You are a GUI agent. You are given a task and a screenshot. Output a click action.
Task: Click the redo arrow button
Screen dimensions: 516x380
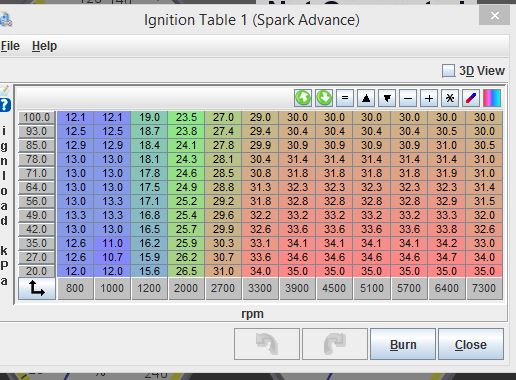pos(335,344)
